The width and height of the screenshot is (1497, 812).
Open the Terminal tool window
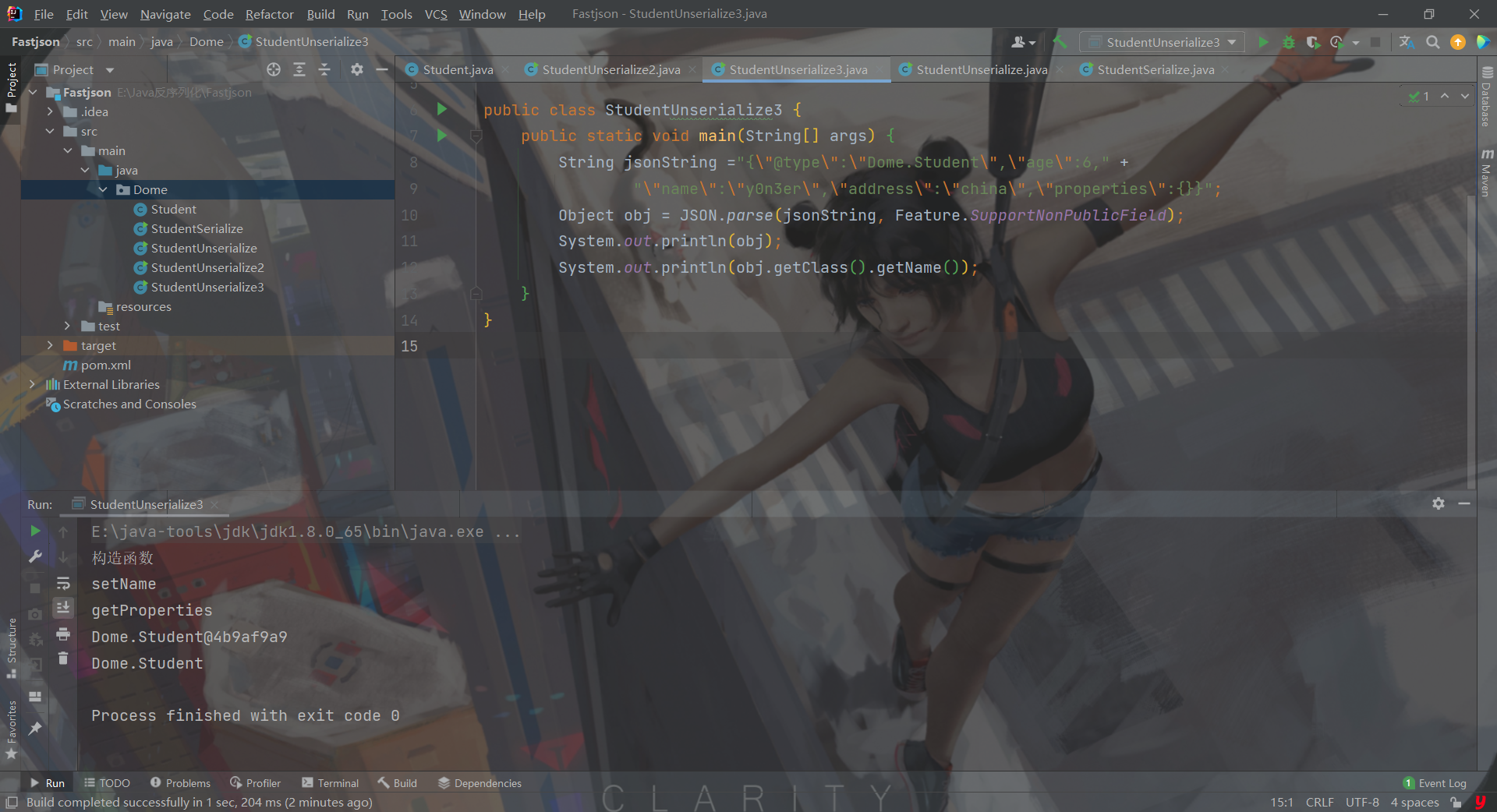point(331,783)
